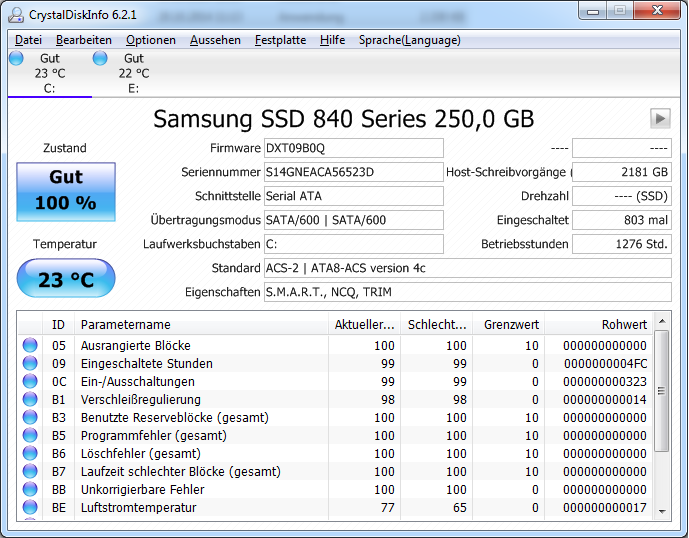Select the Ausrangierte Blöcke parameter name
The height and width of the screenshot is (538, 689).
pos(135,345)
